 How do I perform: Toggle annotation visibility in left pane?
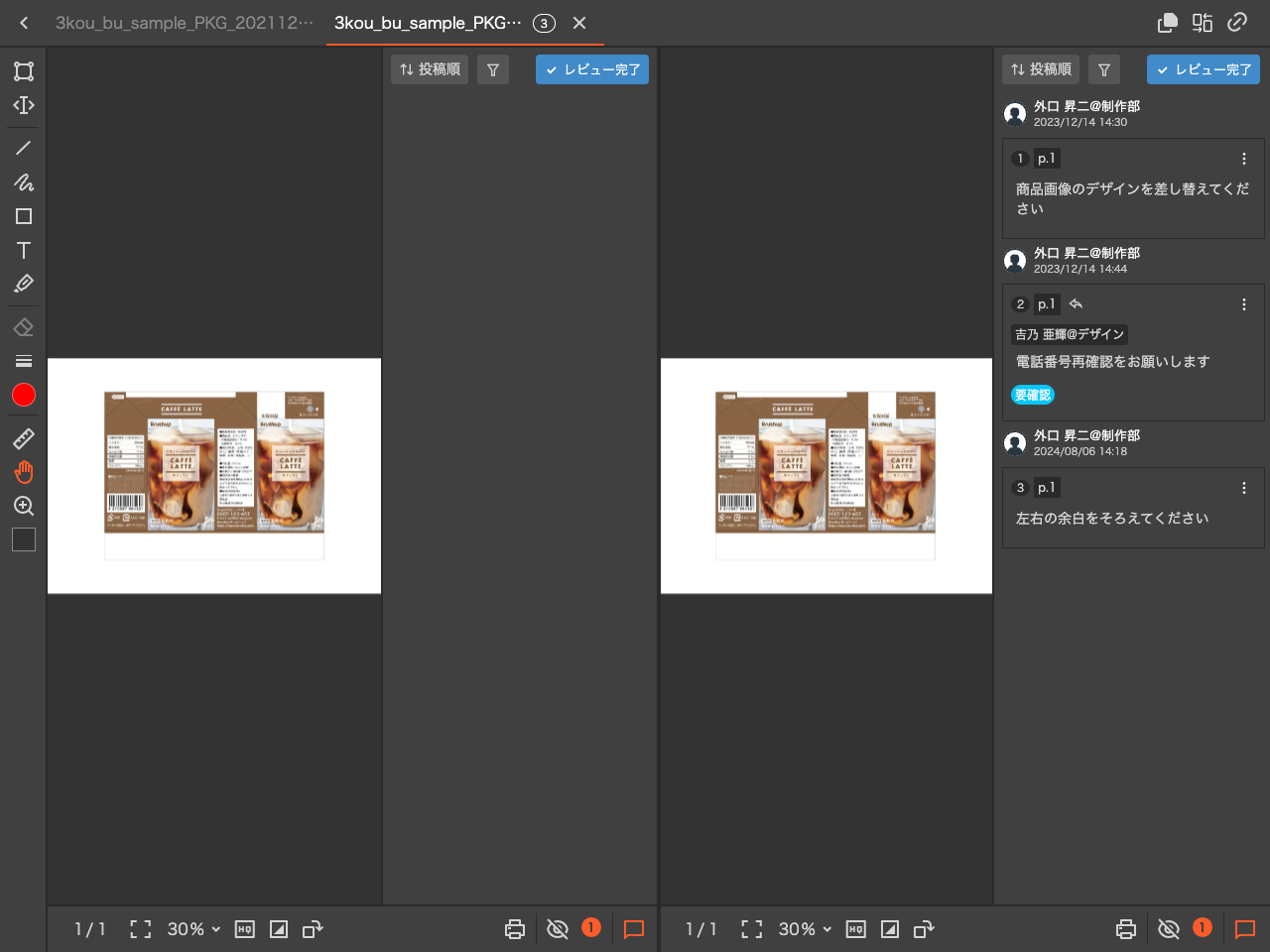tap(558, 929)
